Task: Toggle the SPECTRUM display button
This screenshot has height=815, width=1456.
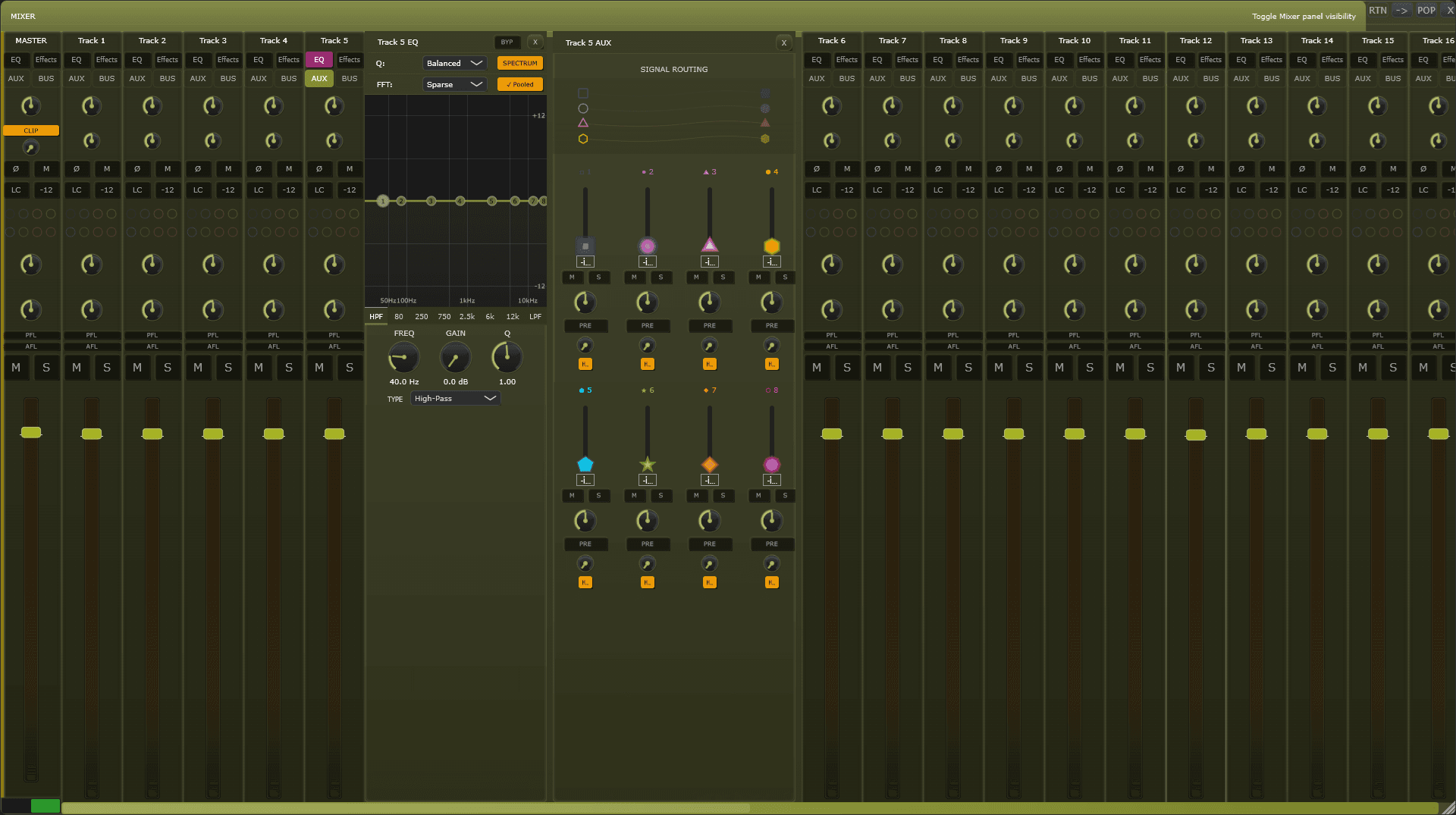Action: click(519, 63)
